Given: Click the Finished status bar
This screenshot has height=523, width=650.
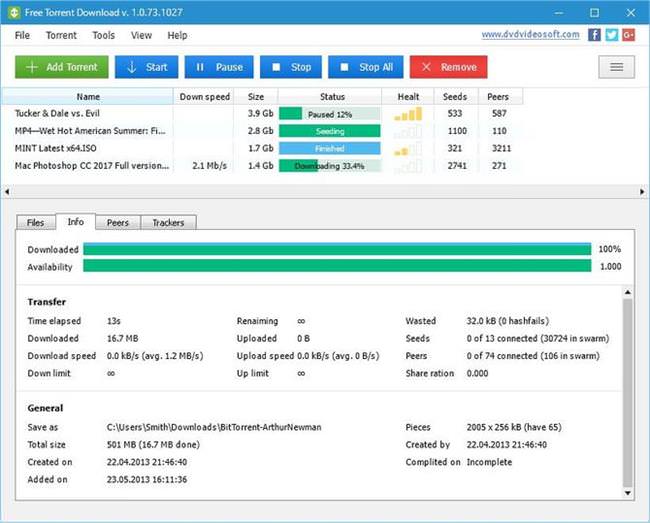Looking at the screenshot, I should click(330, 148).
